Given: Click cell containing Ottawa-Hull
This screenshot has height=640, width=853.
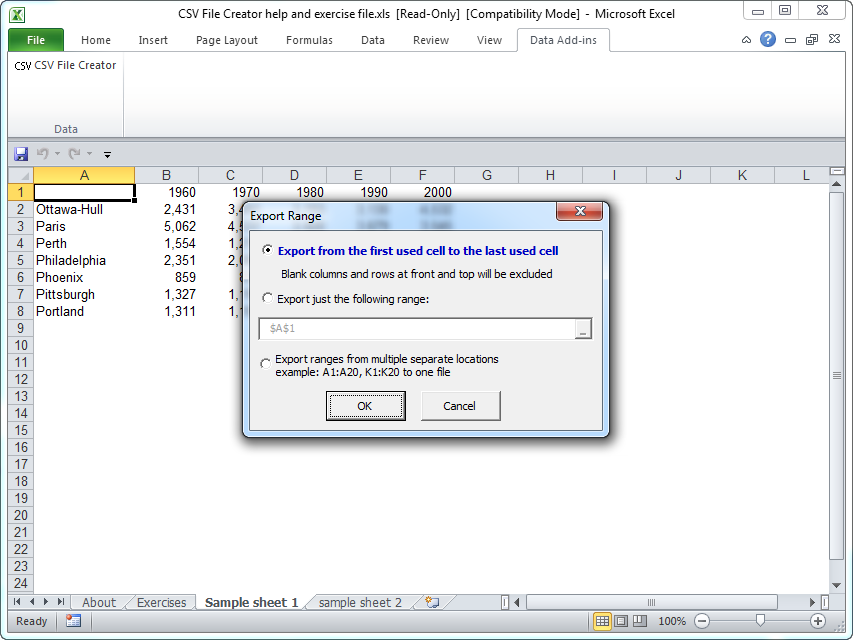Looking at the screenshot, I should pos(84,210).
